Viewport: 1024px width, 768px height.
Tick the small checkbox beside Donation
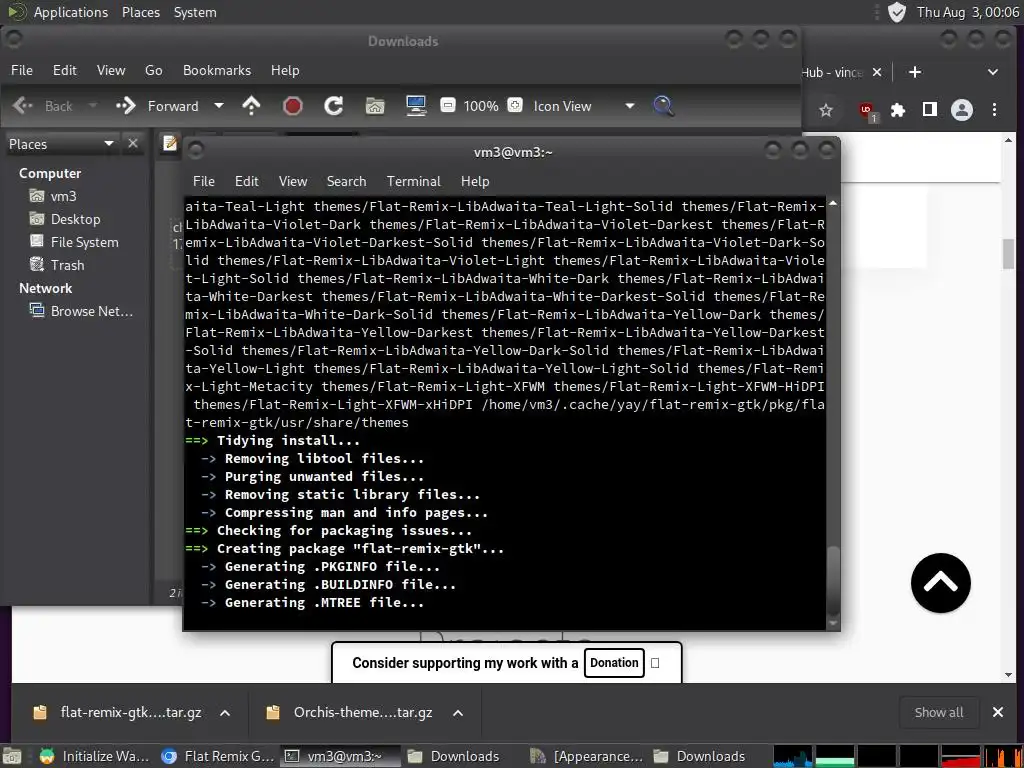pos(655,663)
